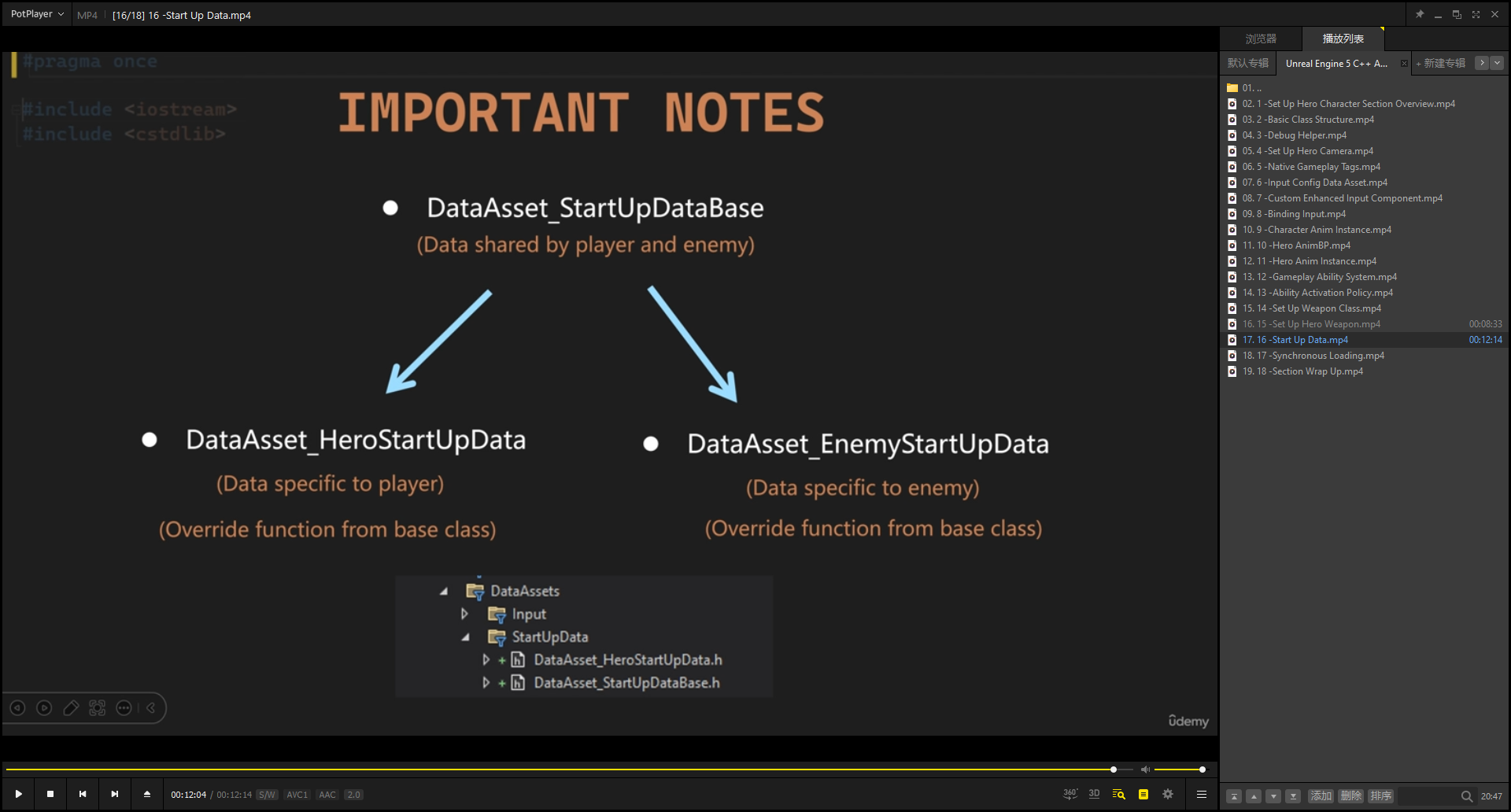Play 7 -Custom Enhanced Input Component.mp4

click(1365, 198)
